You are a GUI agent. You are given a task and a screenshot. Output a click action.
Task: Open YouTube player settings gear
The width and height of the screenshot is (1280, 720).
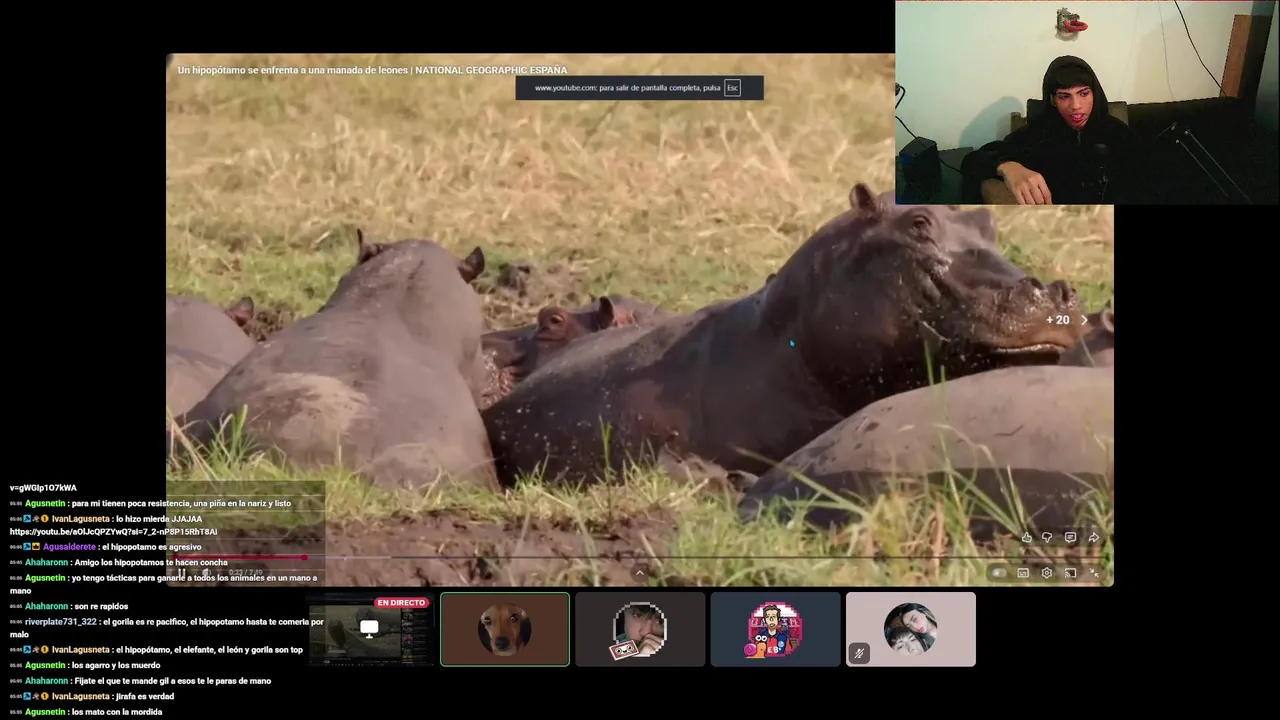pyautogui.click(x=1046, y=573)
